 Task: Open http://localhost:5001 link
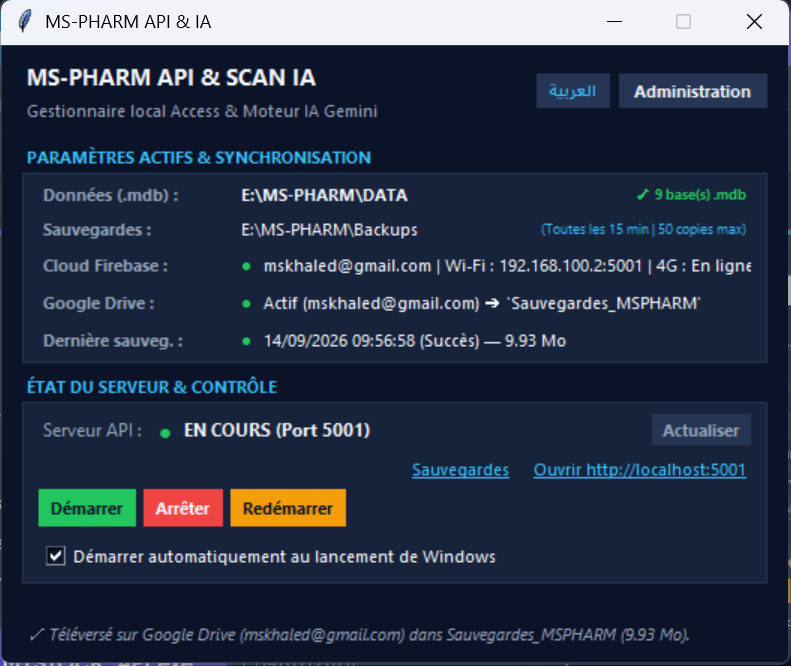pyautogui.click(x=640, y=470)
